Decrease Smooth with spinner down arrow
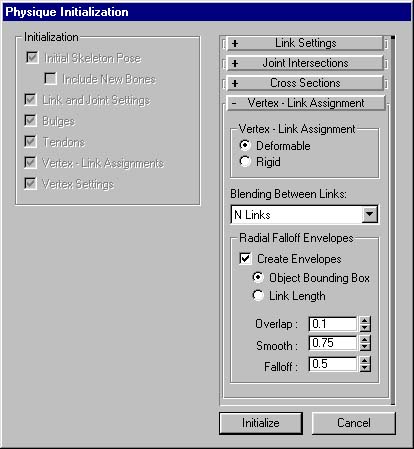Viewport: 414px width, 449px height. [365, 347]
